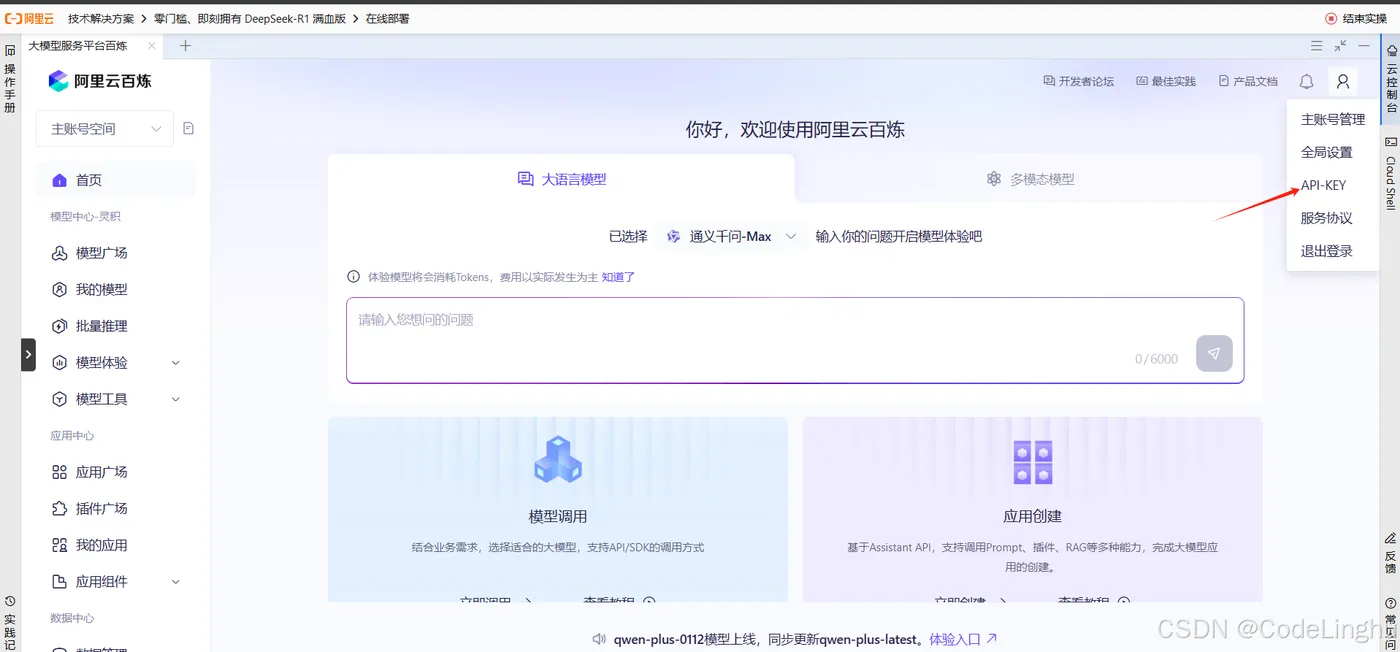
Task: Open the document icon beside 主账号空间
Action: (189, 128)
